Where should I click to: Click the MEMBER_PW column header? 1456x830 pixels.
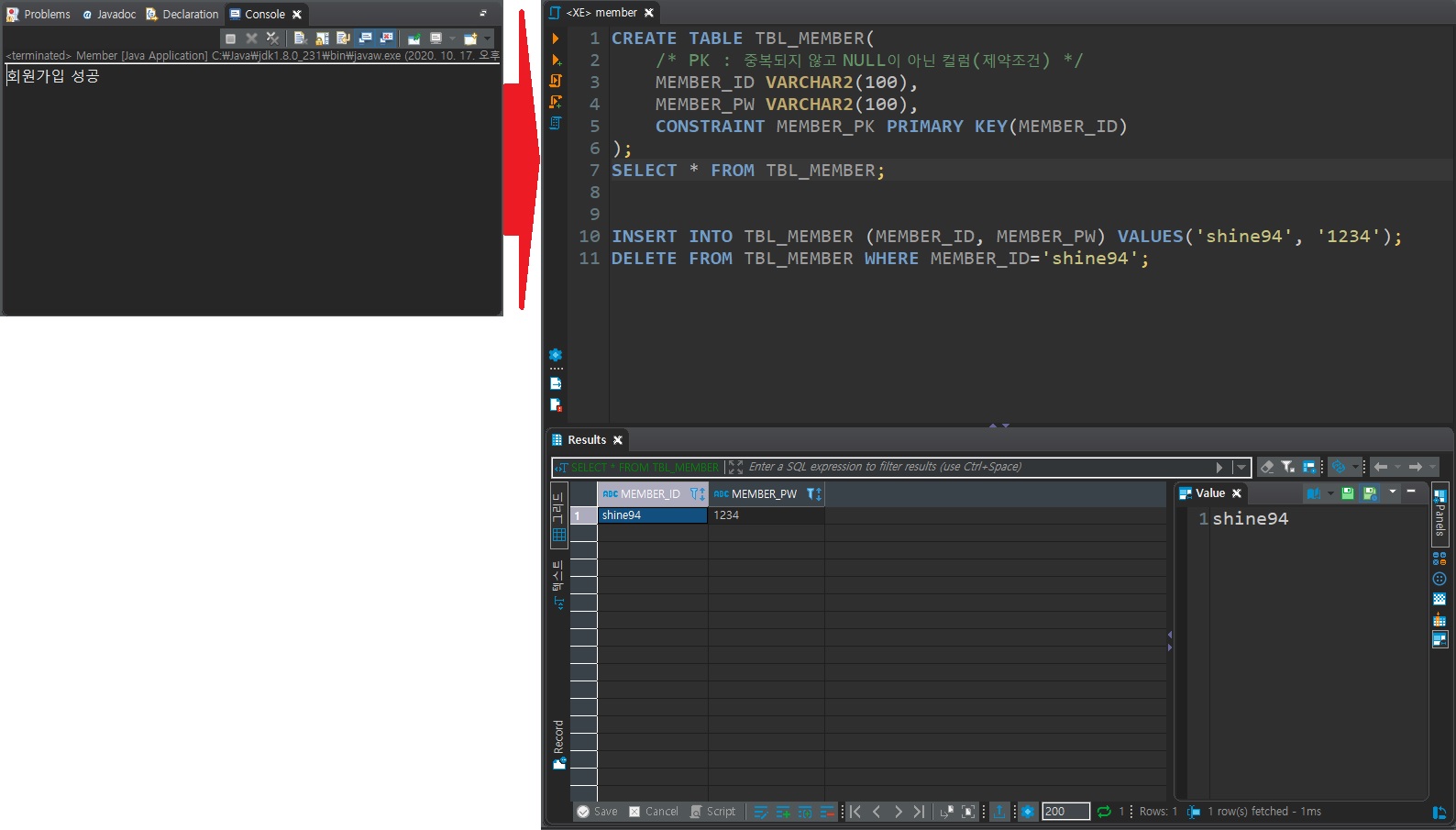766,493
